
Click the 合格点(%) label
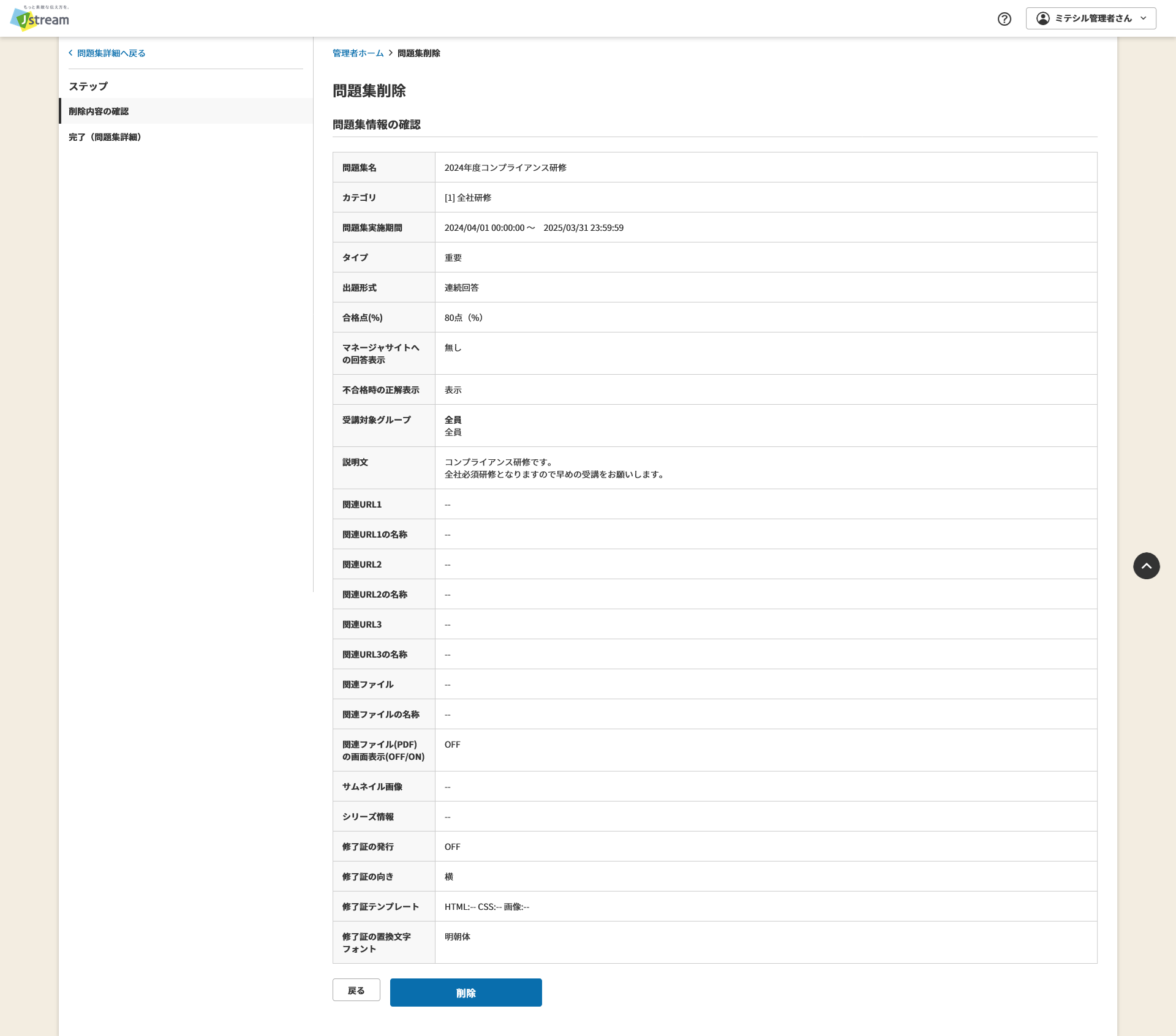[x=363, y=318]
